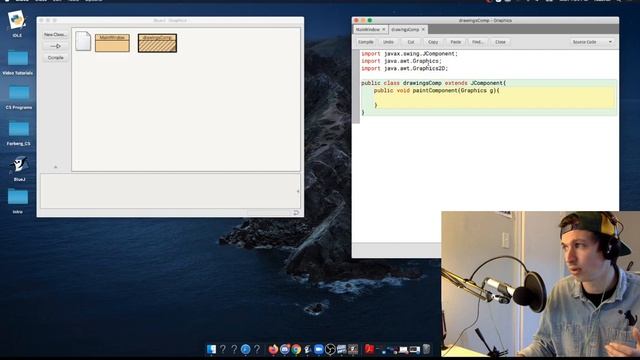Viewport: 640px width, 360px height.
Task: Open BlueJ in the dock
Action: [307, 349]
